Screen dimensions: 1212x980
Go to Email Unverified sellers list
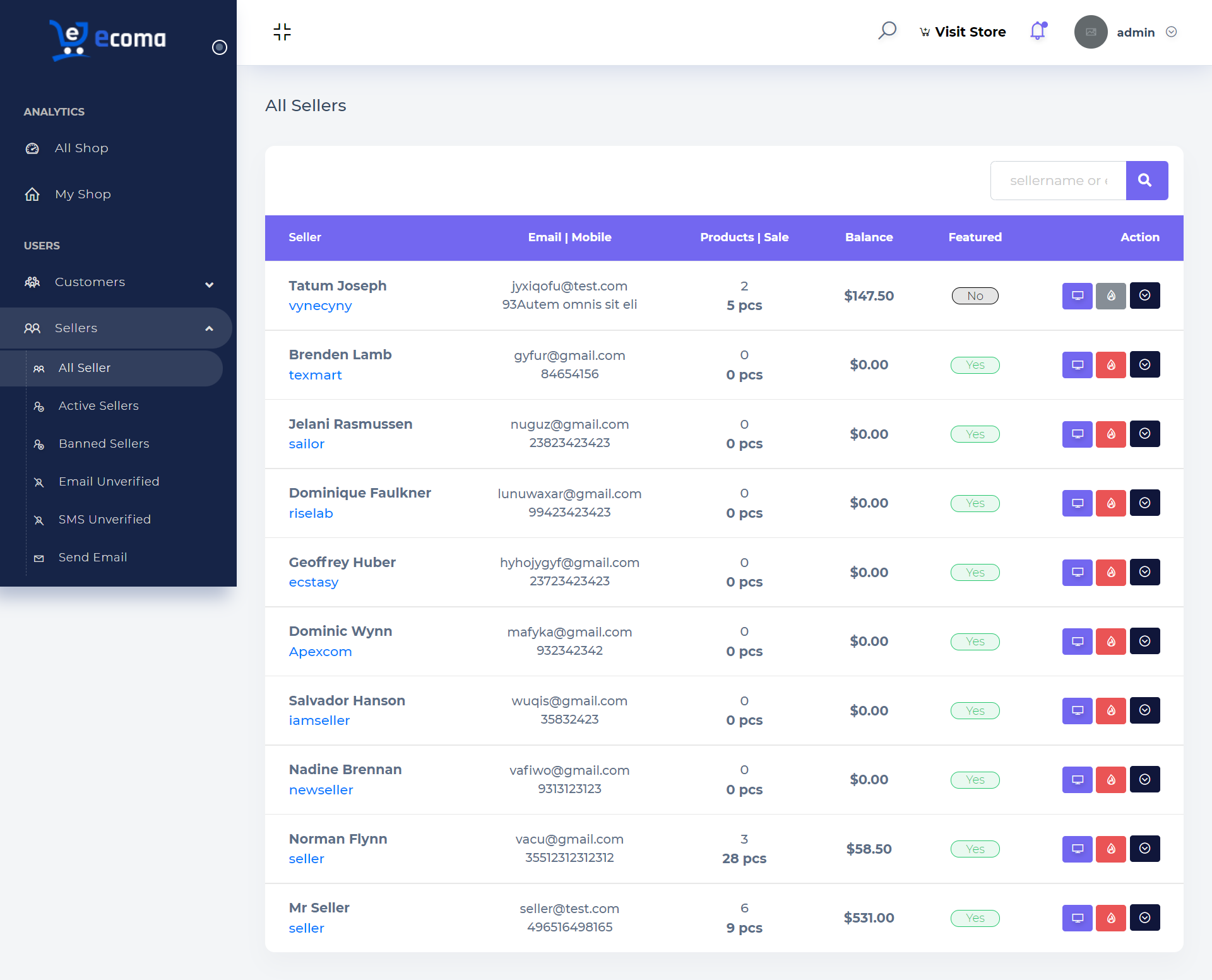pos(109,482)
